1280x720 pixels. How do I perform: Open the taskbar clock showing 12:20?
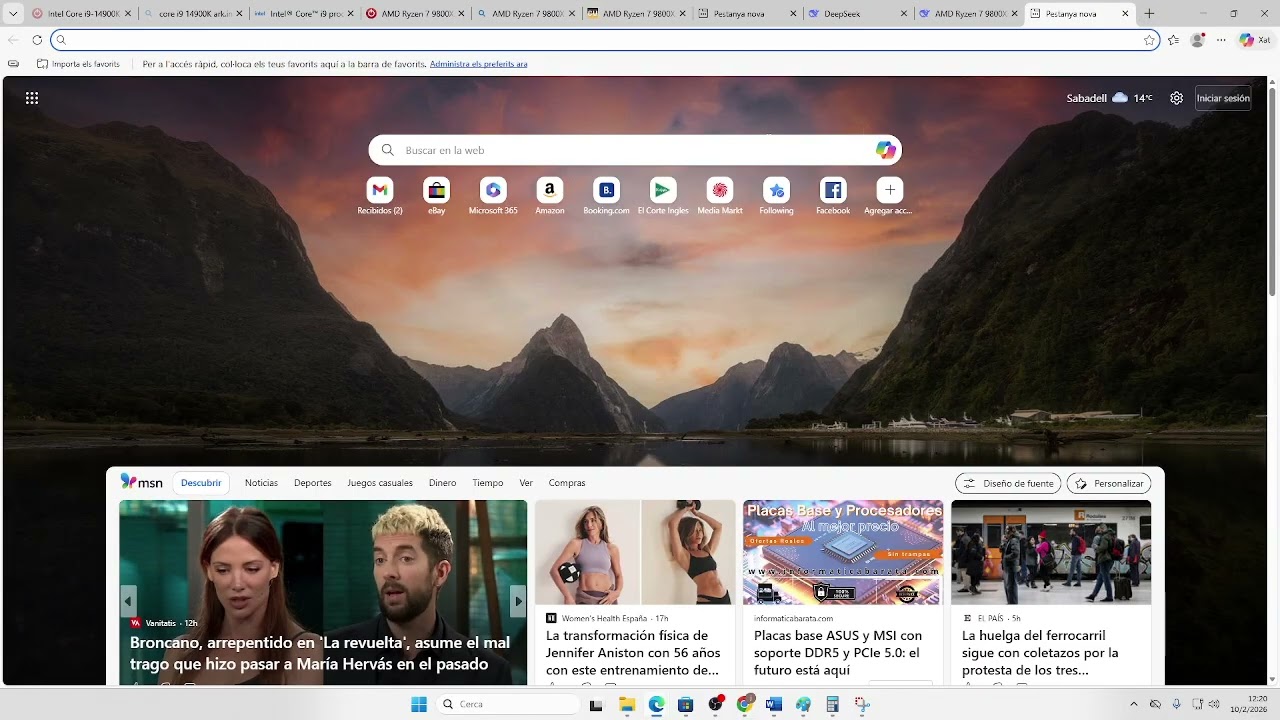(x=1249, y=704)
